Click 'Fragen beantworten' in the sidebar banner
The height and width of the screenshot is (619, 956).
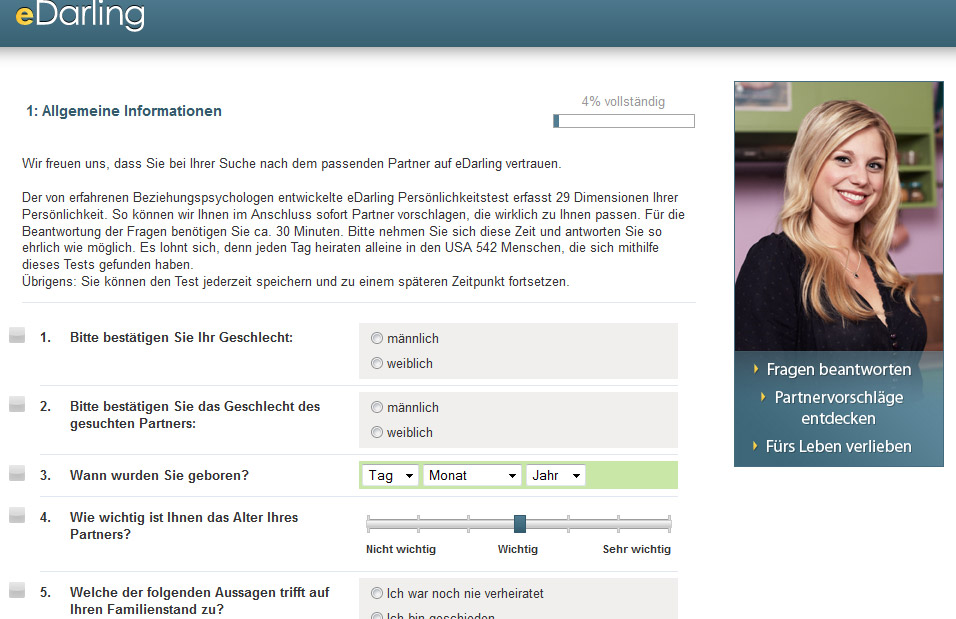[838, 370]
